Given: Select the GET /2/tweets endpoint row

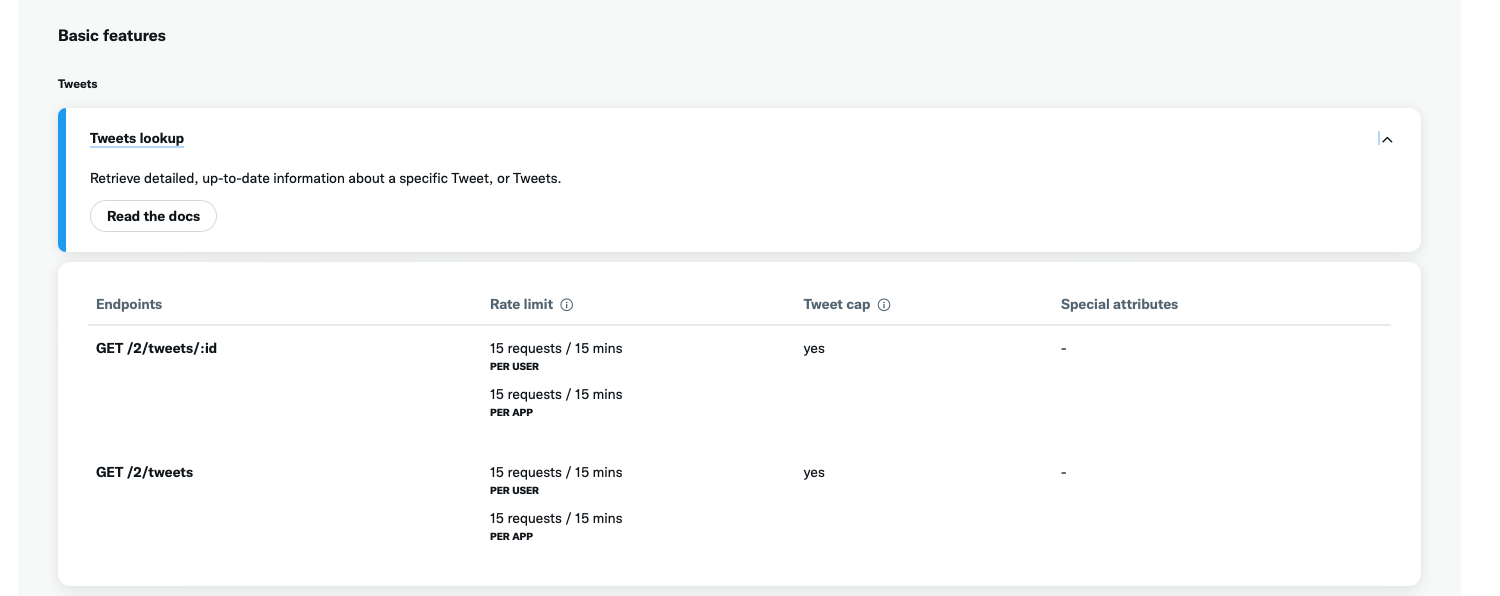Looking at the screenshot, I should point(144,472).
